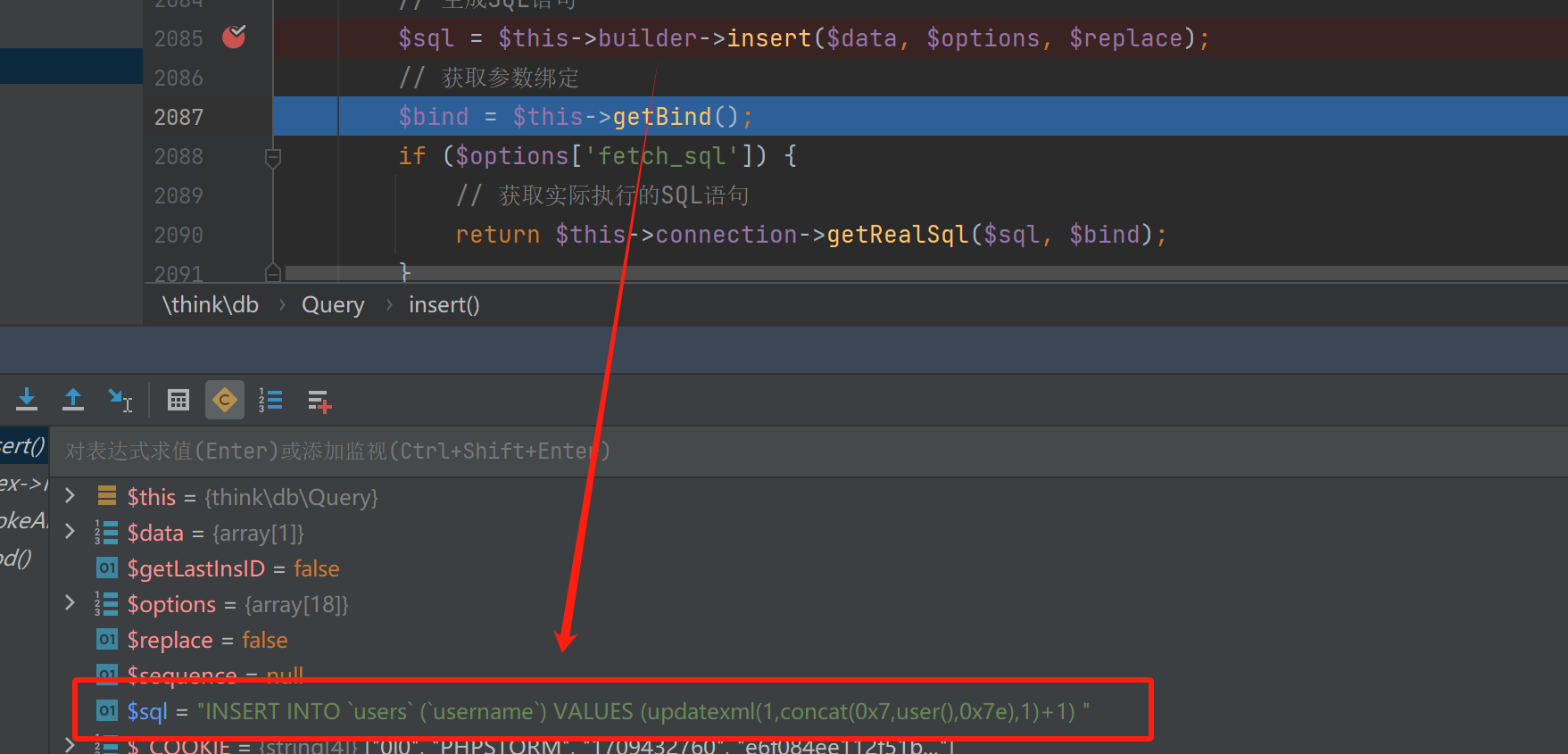This screenshot has height=754, width=1568.
Task: Select the Query breadcrumb item
Action: point(333,305)
